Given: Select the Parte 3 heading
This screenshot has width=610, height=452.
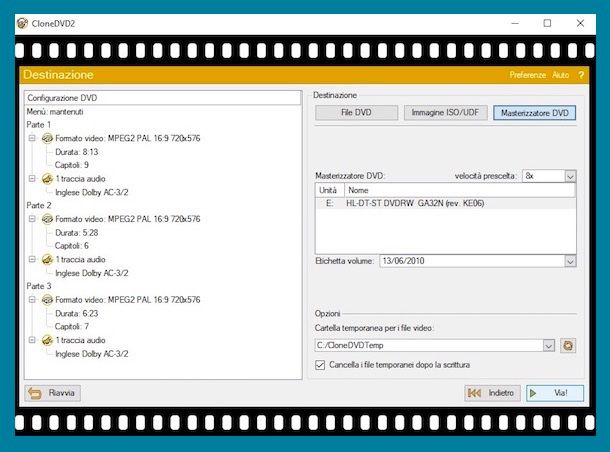Looking at the screenshot, I should coord(39,286).
